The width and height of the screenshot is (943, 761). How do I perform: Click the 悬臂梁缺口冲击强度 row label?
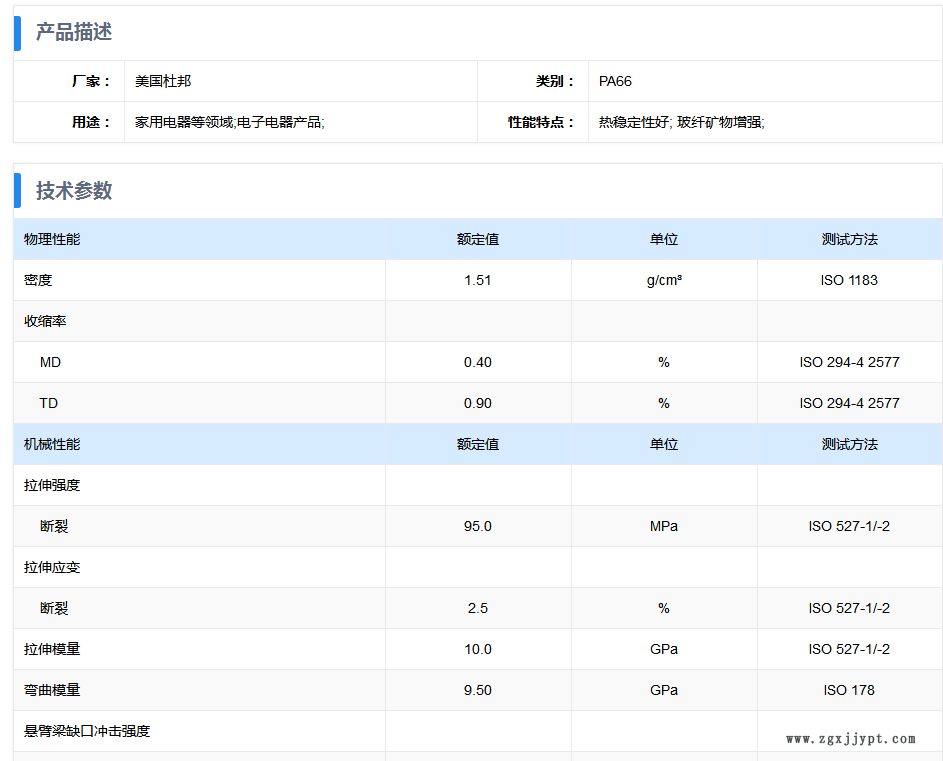(87, 732)
